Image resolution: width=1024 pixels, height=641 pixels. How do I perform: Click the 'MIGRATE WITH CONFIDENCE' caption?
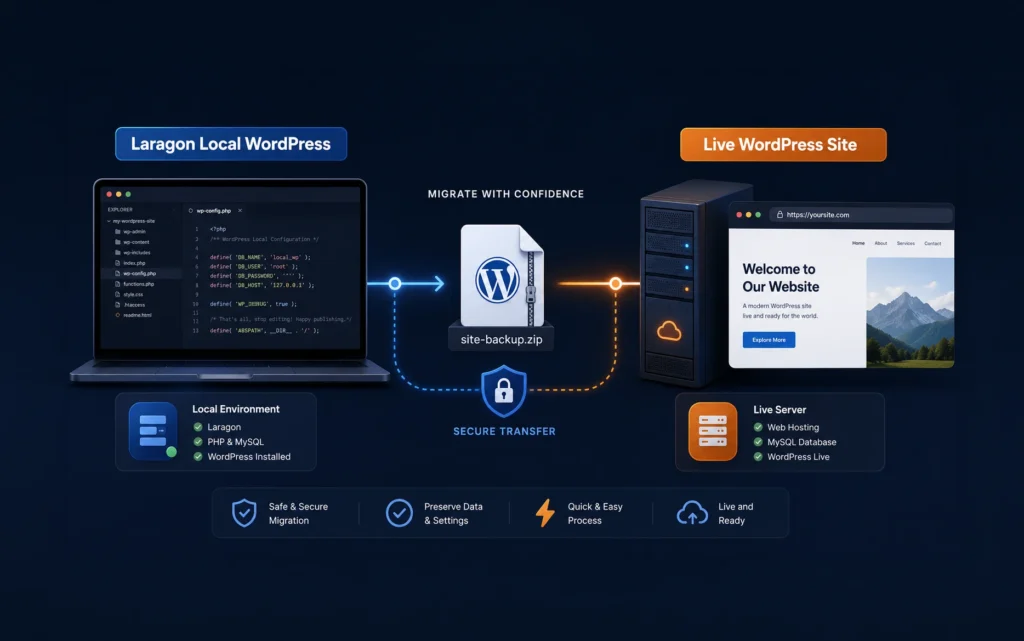[505, 194]
